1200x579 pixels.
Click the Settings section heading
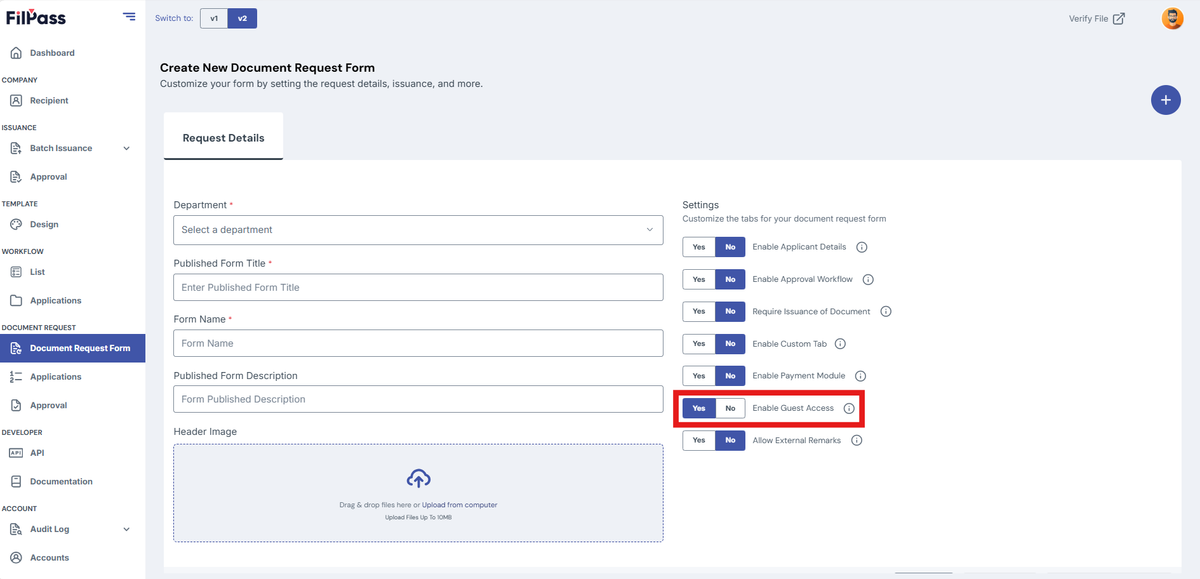[x=701, y=205]
